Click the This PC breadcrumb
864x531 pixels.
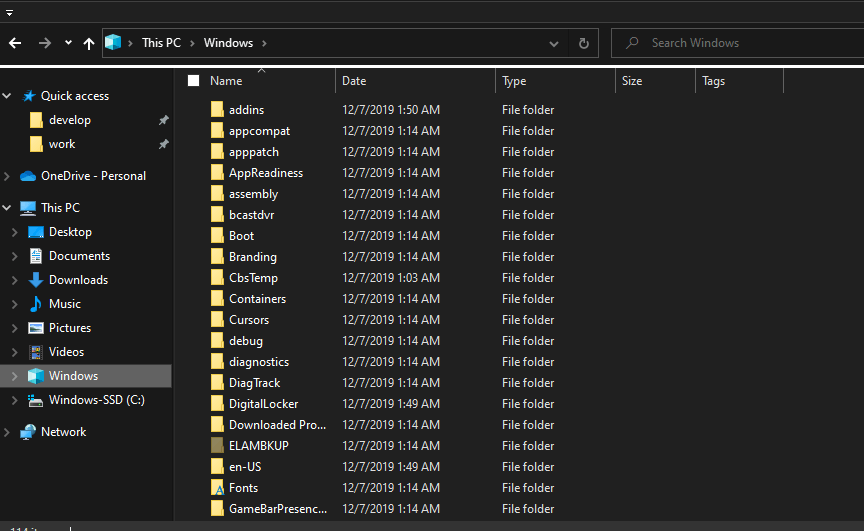coord(161,43)
